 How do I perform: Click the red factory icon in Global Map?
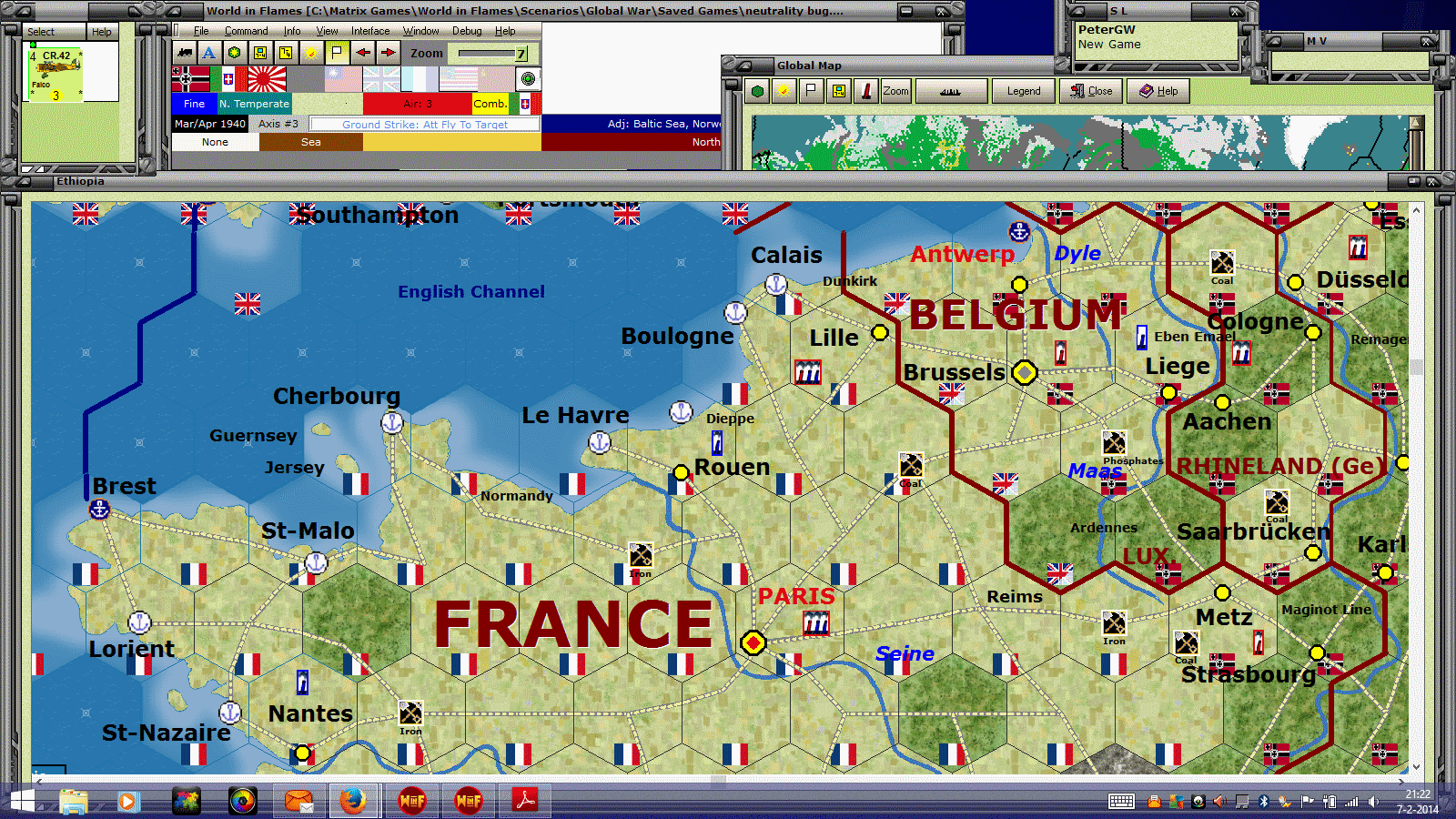[865, 91]
